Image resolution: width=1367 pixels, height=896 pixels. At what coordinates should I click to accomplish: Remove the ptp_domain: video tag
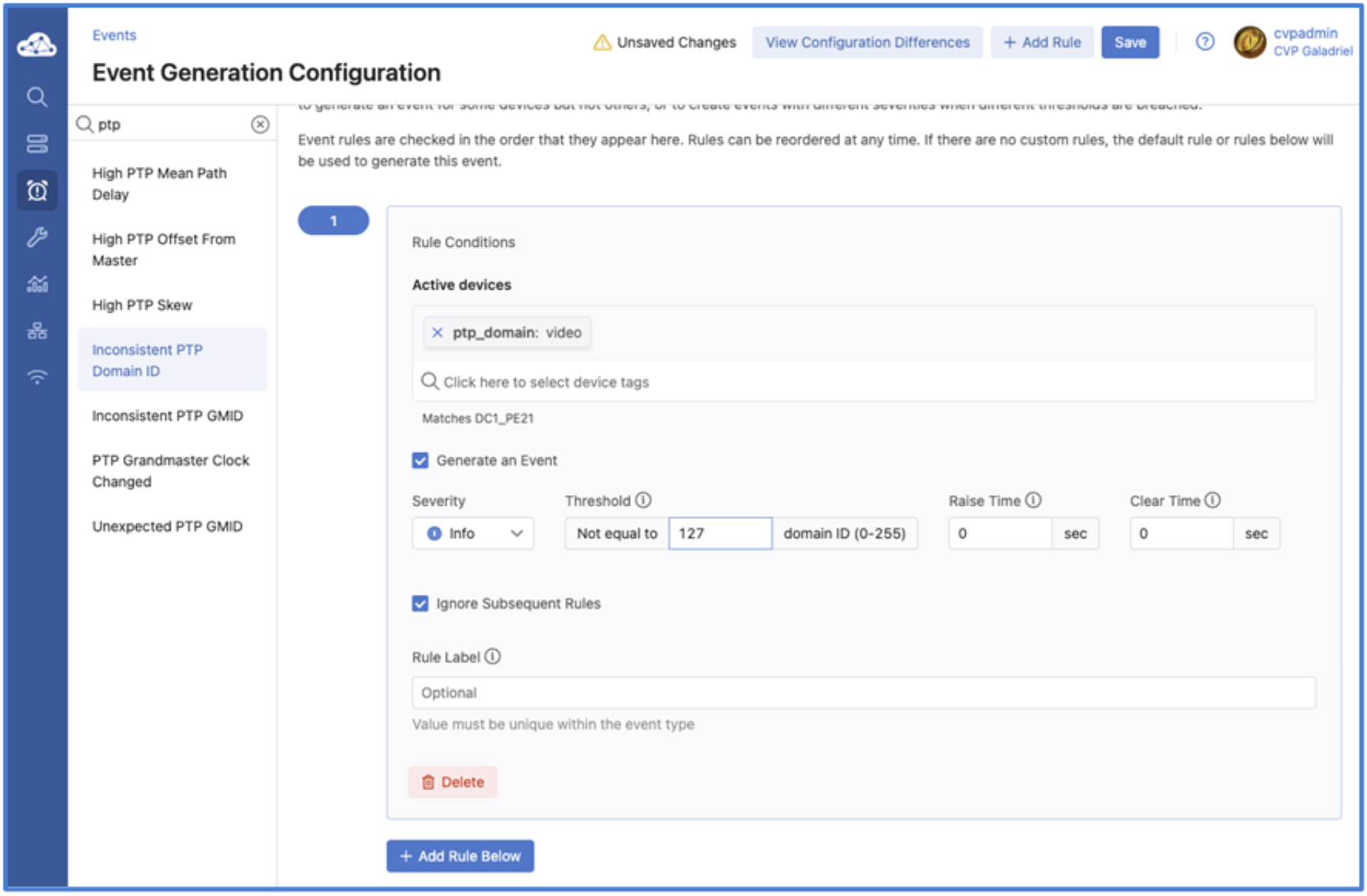[x=438, y=332]
